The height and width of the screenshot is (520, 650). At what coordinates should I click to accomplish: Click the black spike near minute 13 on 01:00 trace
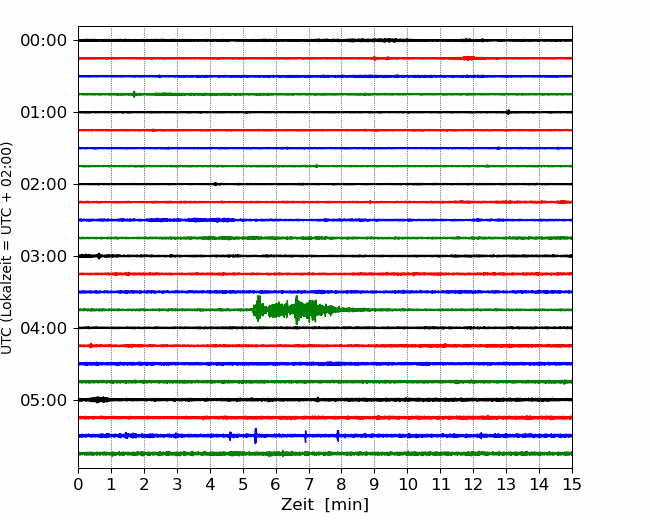tap(508, 112)
